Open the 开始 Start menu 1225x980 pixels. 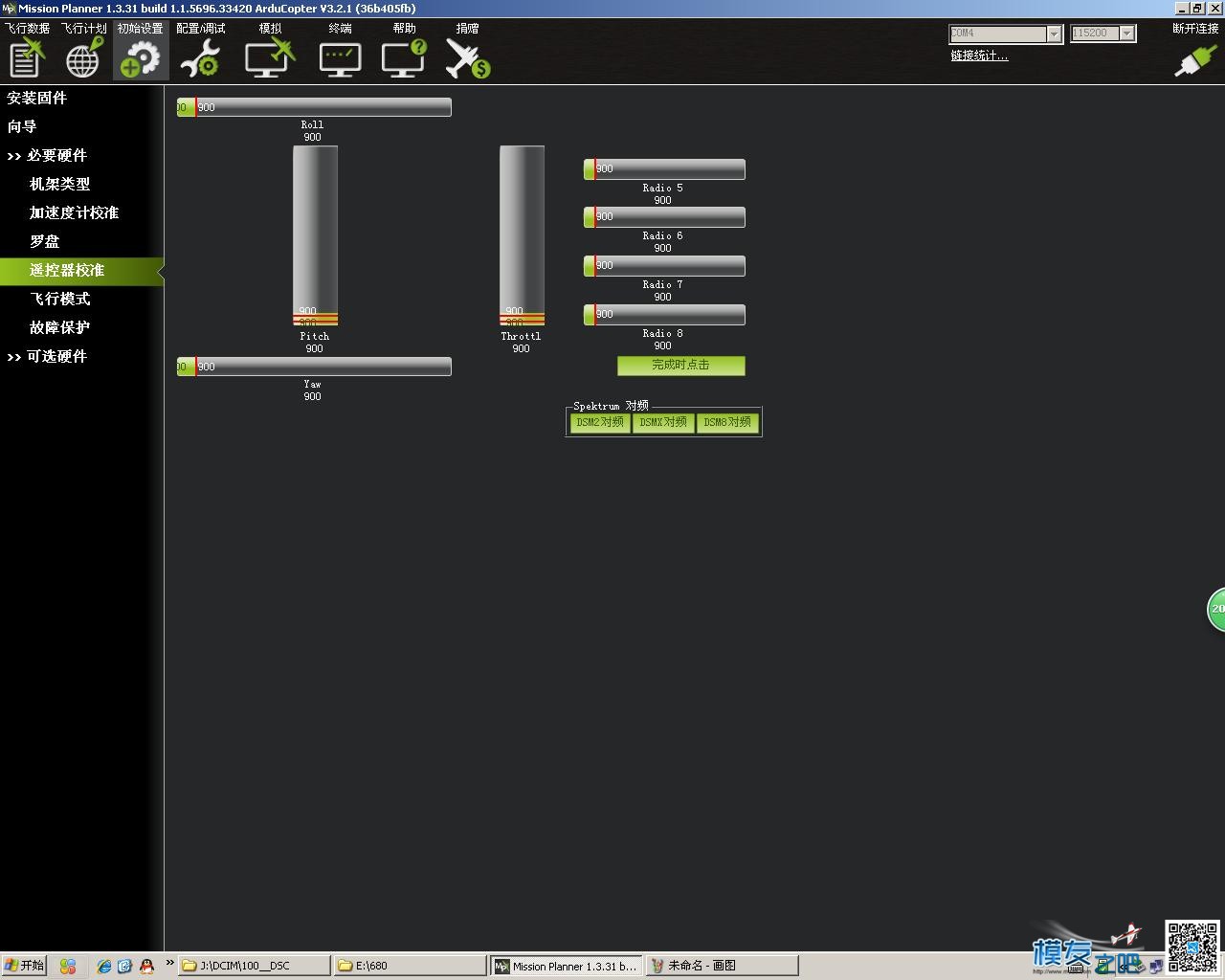point(24,966)
